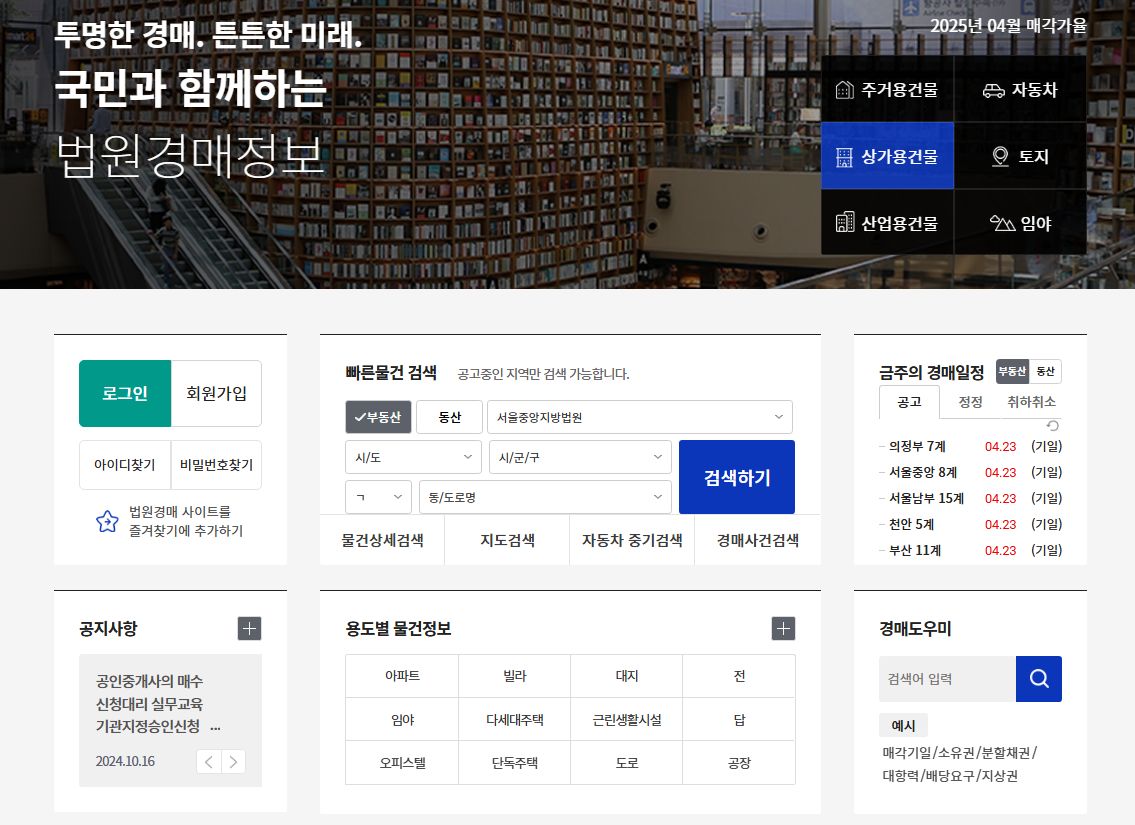Switch quick search to 동산
The width and height of the screenshot is (1135, 825).
[x=449, y=417]
